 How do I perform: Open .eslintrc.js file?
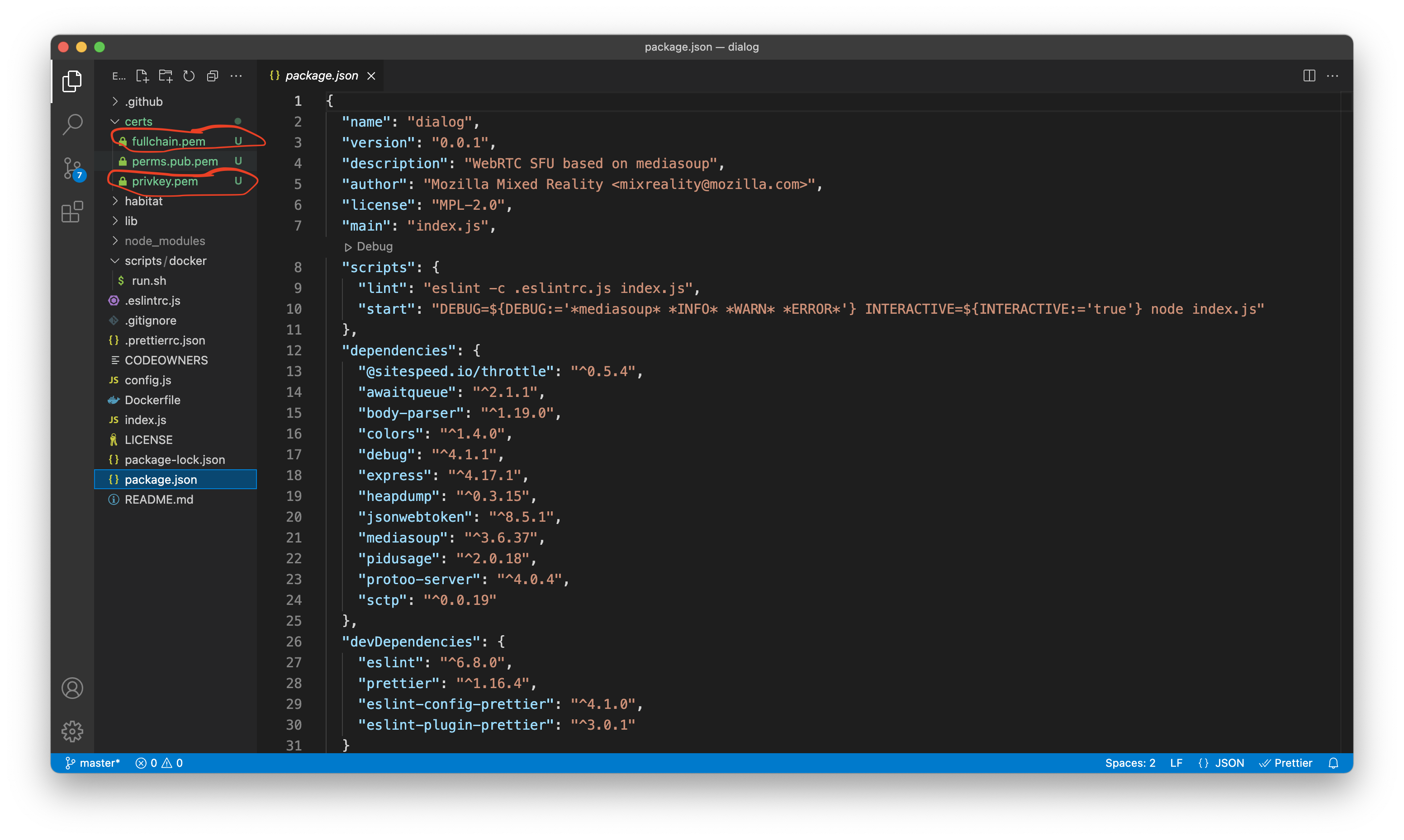175,301
